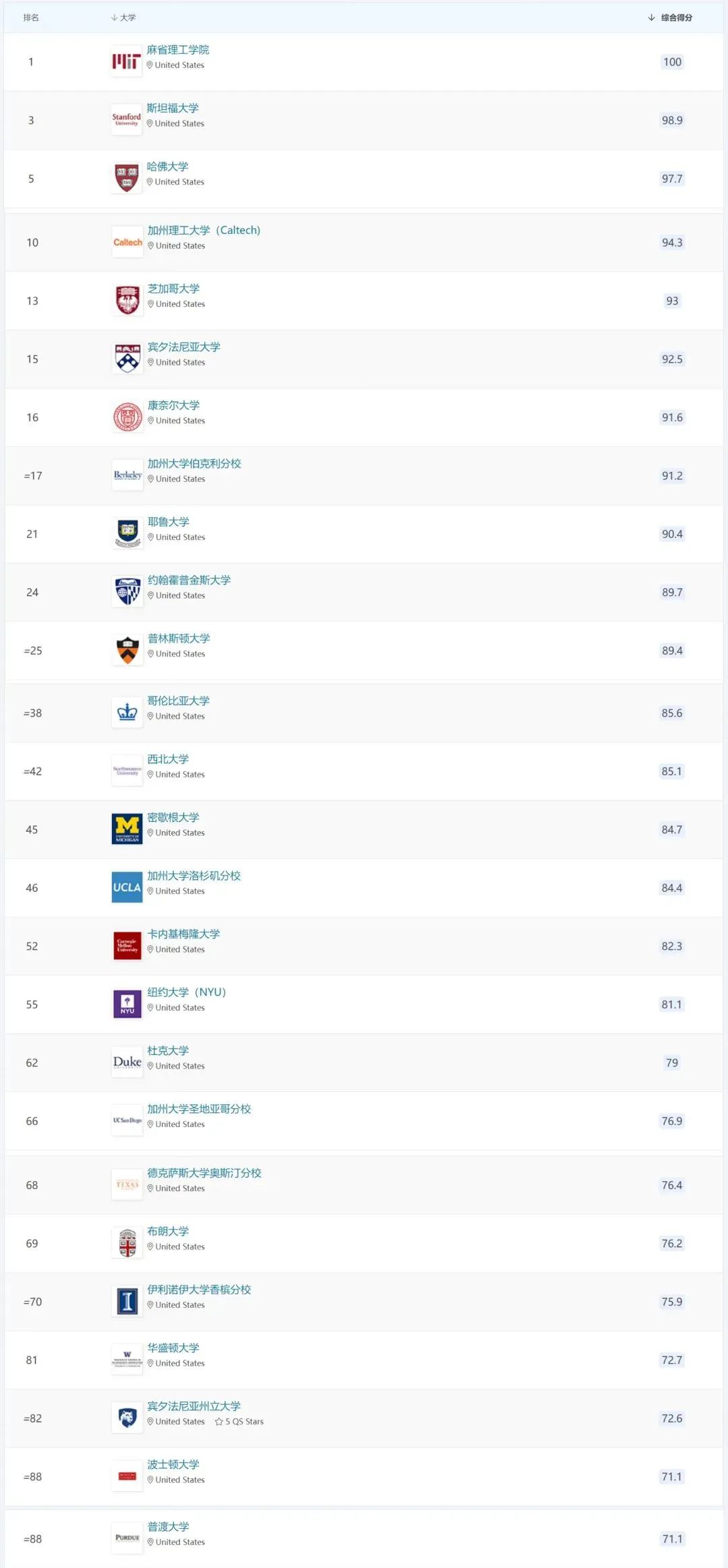Select the Michigan block M logo
The width and height of the screenshot is (728, 1568).
coord(127,830)
